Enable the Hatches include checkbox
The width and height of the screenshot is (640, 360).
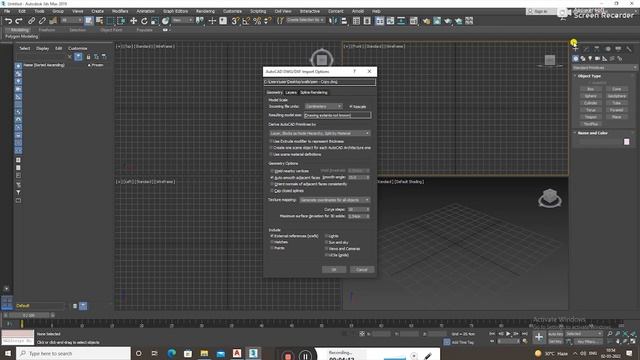point(272,242)
